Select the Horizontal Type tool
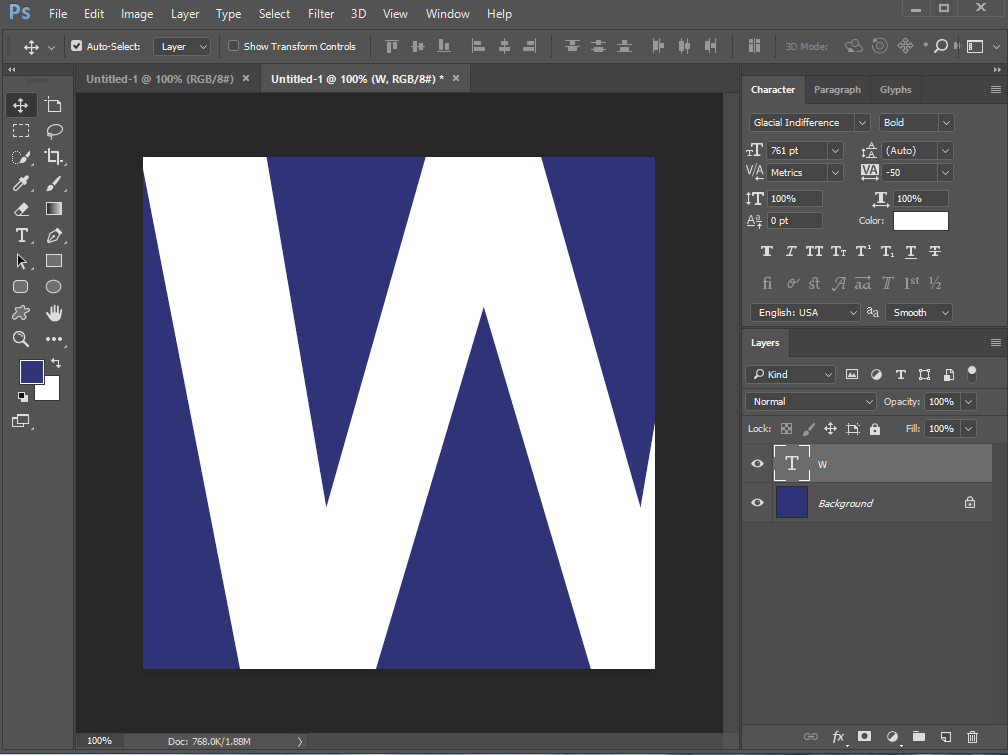Image resolution: width=1008 pixels, height=755 pixels. point(21,235)
